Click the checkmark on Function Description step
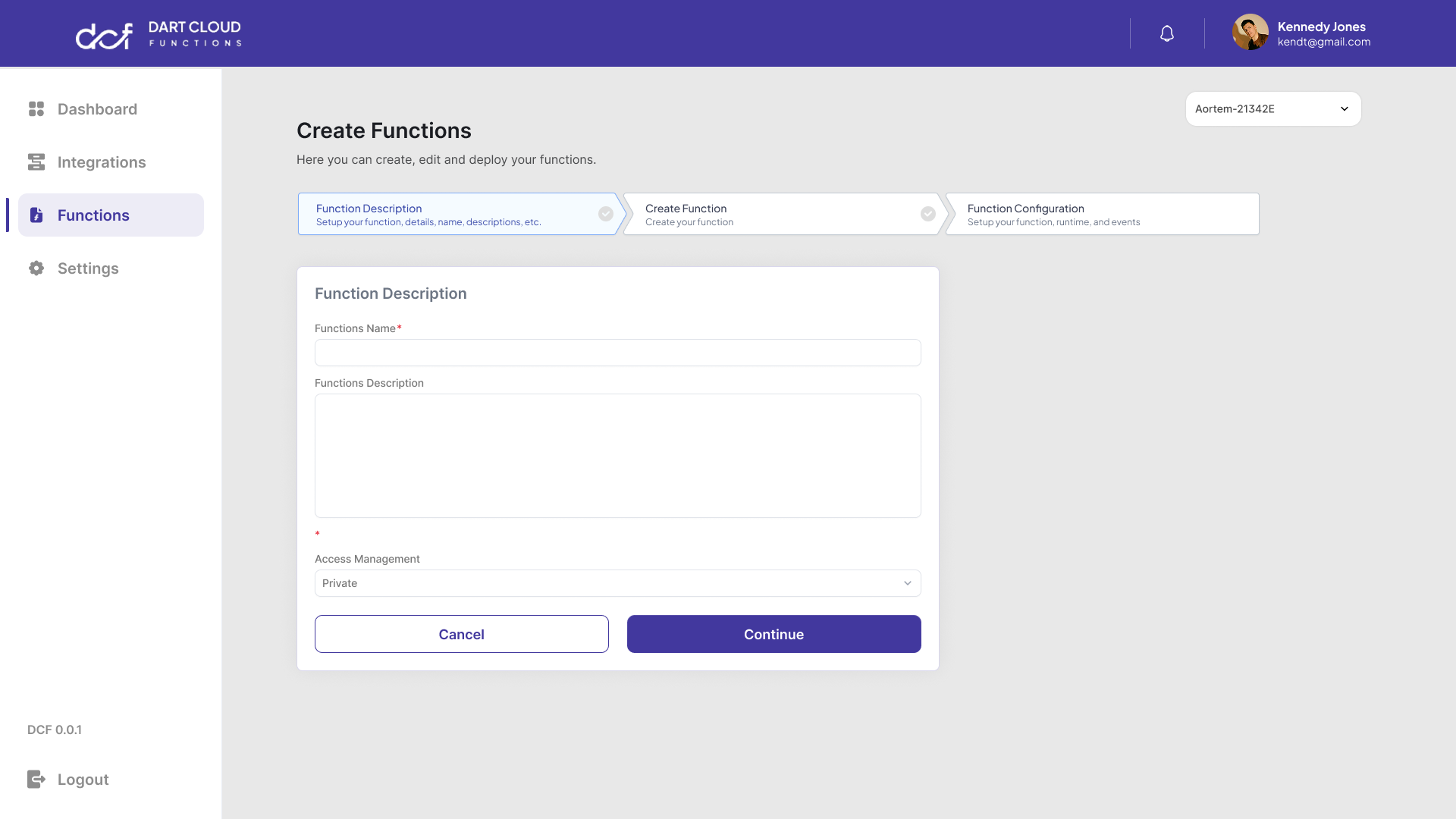This screenshot has height=819, width=1456. (x=605, y=214)
